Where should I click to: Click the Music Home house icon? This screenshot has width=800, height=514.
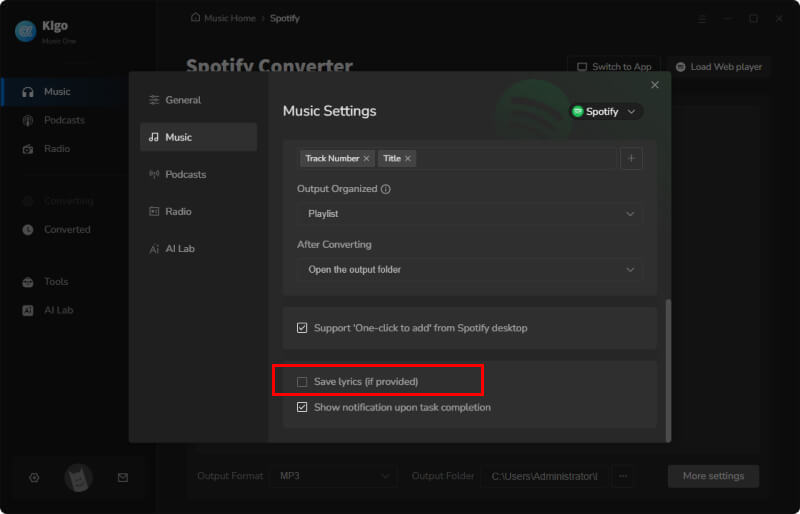[195, 18]
